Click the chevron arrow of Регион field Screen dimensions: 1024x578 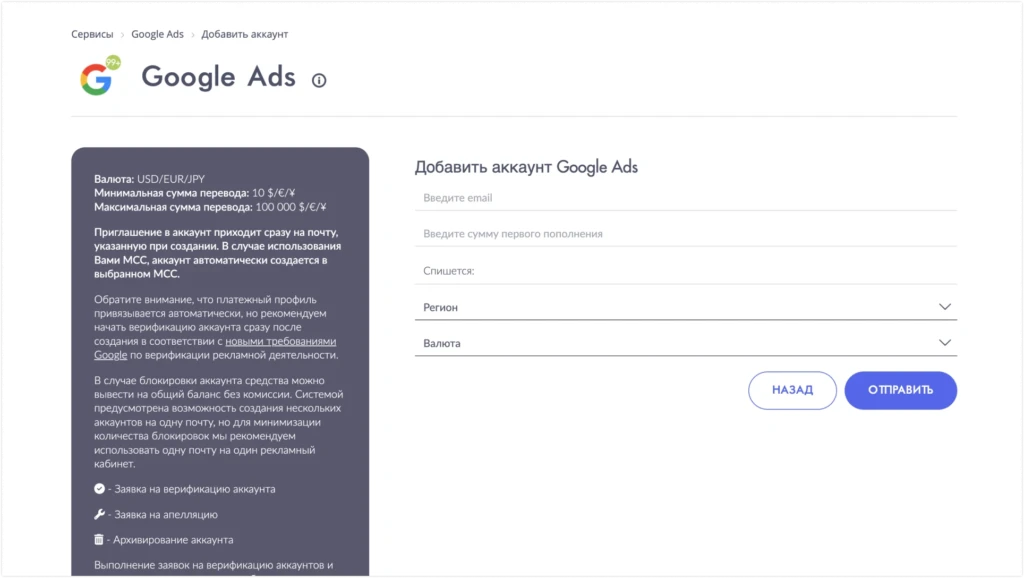(944, 307)
